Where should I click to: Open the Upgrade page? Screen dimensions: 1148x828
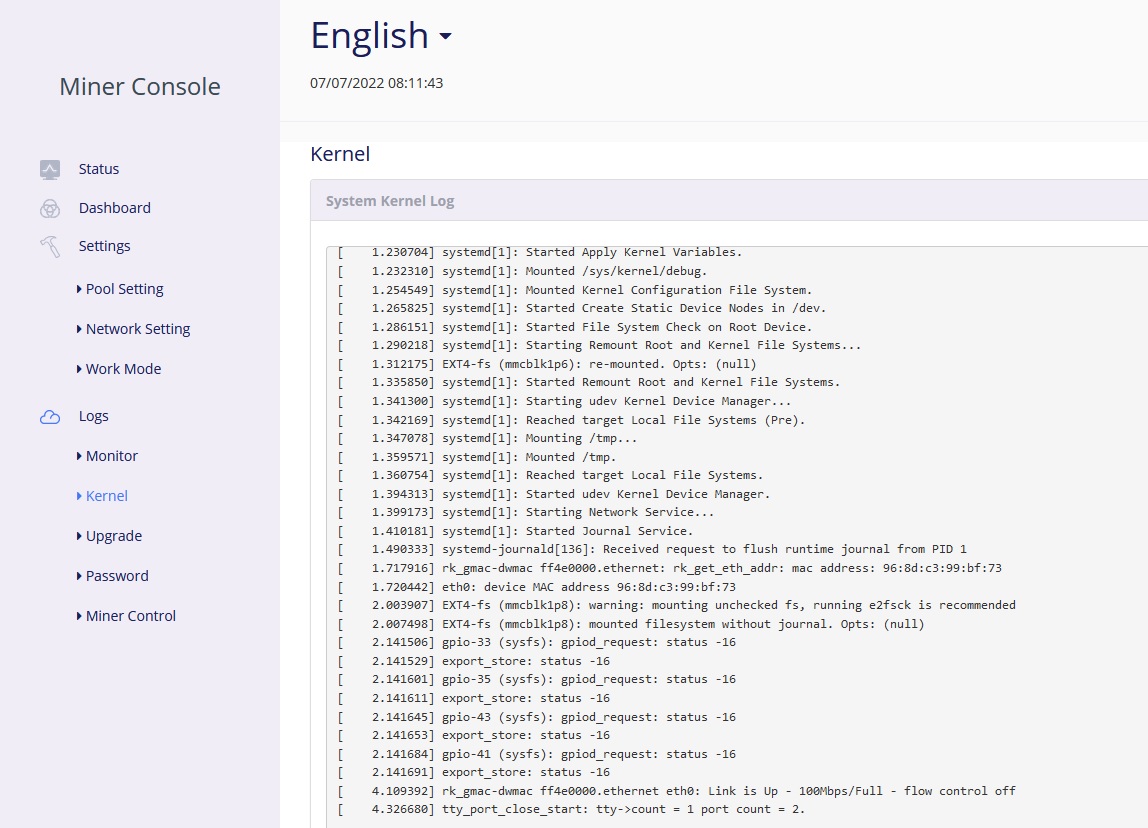coord(114,536)
